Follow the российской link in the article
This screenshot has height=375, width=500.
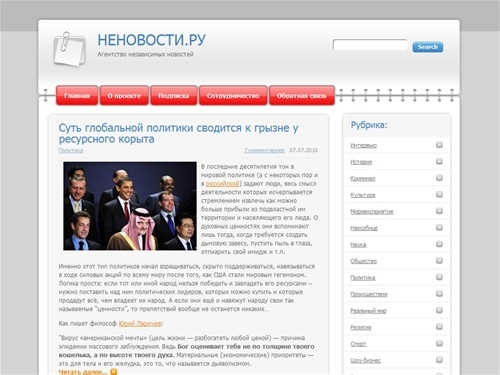(x=223, y=184)
